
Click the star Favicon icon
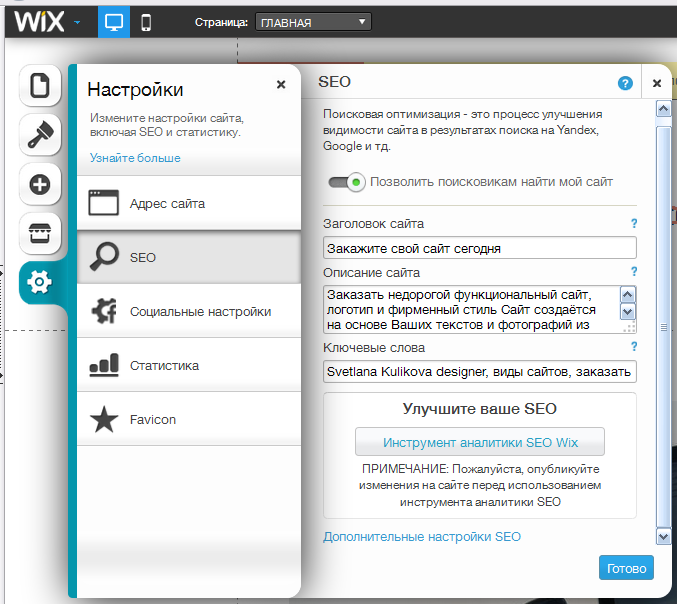tap(104, 419)
